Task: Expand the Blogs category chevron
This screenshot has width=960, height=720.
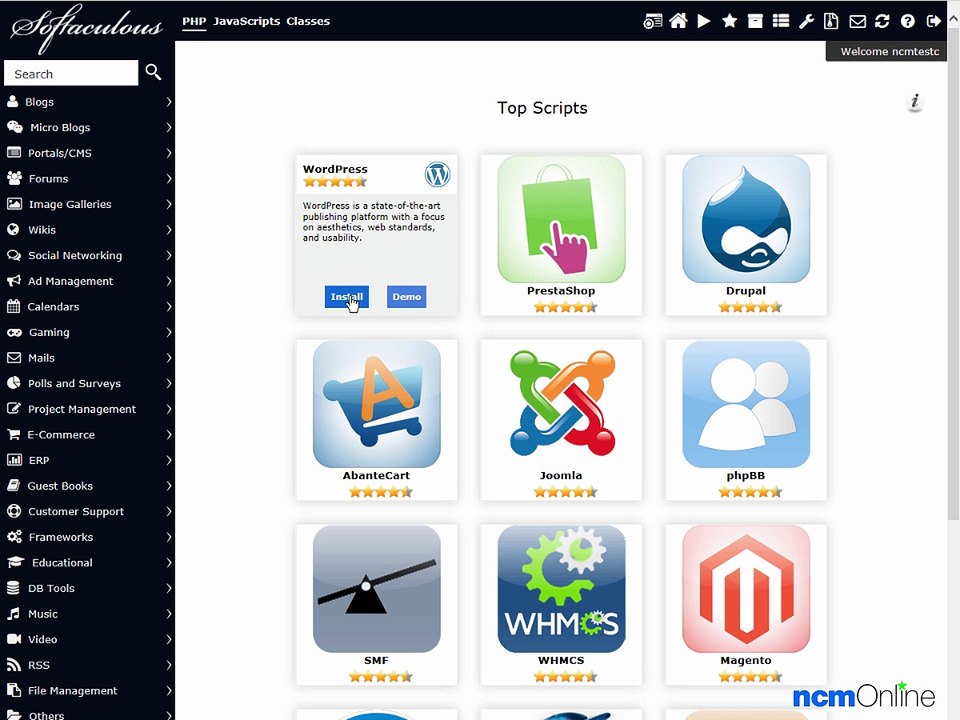Action: [168, 102]
